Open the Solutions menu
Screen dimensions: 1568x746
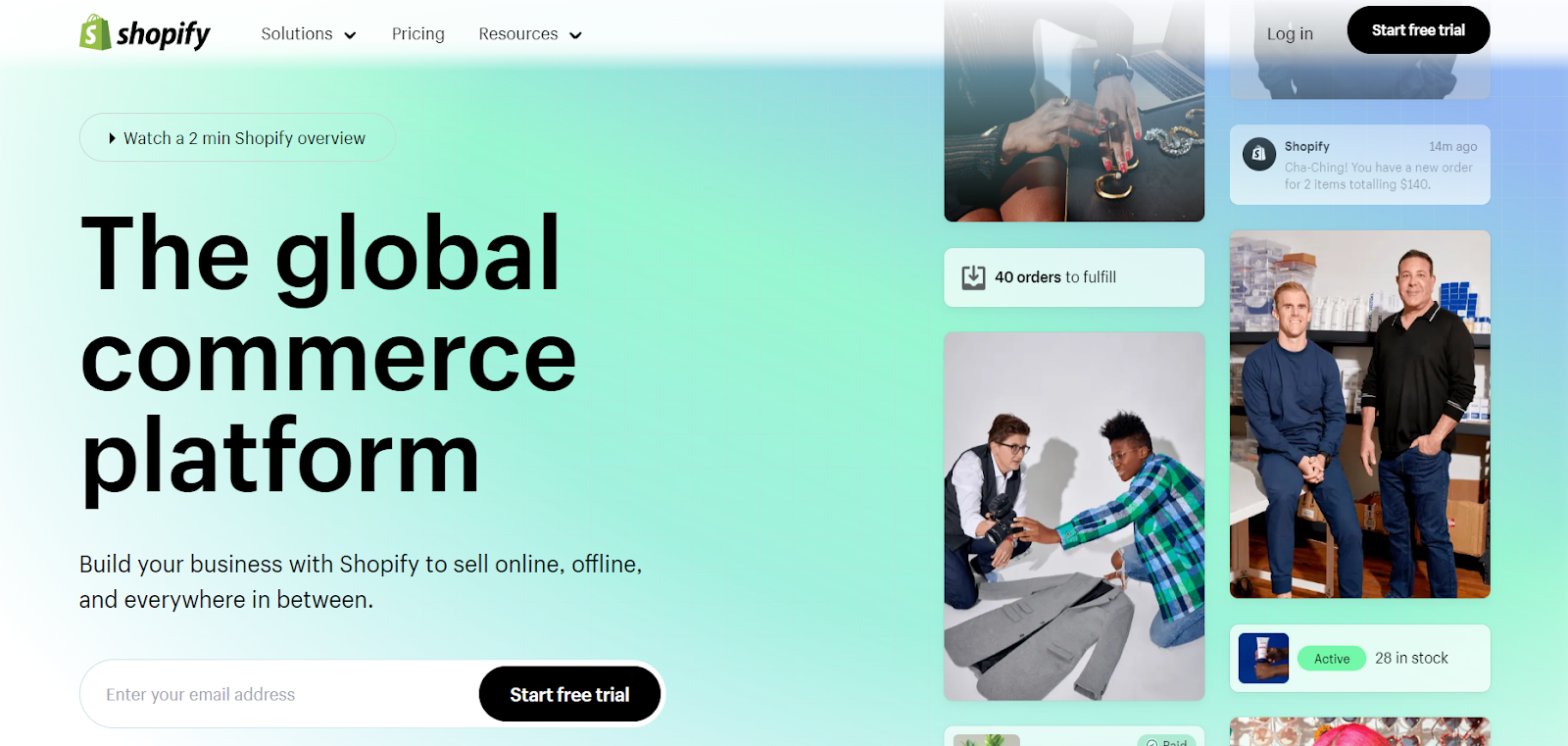pyautogui.click(x=309, y=34)
